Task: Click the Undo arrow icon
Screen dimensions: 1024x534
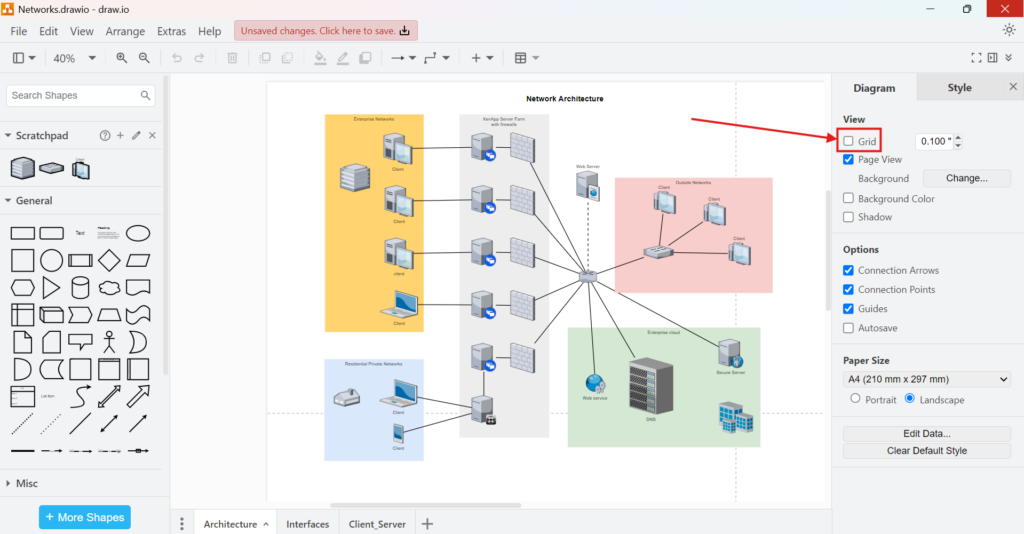Action: [x=177, y=58]
